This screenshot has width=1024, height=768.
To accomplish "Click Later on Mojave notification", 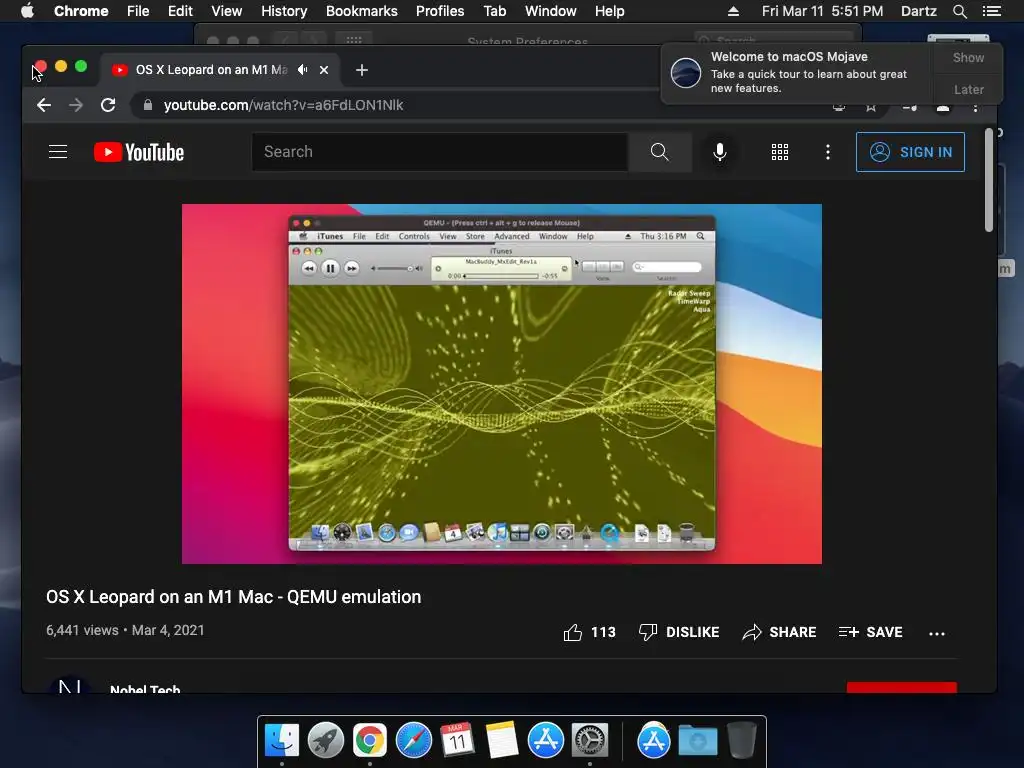I will pyautogui.click(x=968, y=89).
